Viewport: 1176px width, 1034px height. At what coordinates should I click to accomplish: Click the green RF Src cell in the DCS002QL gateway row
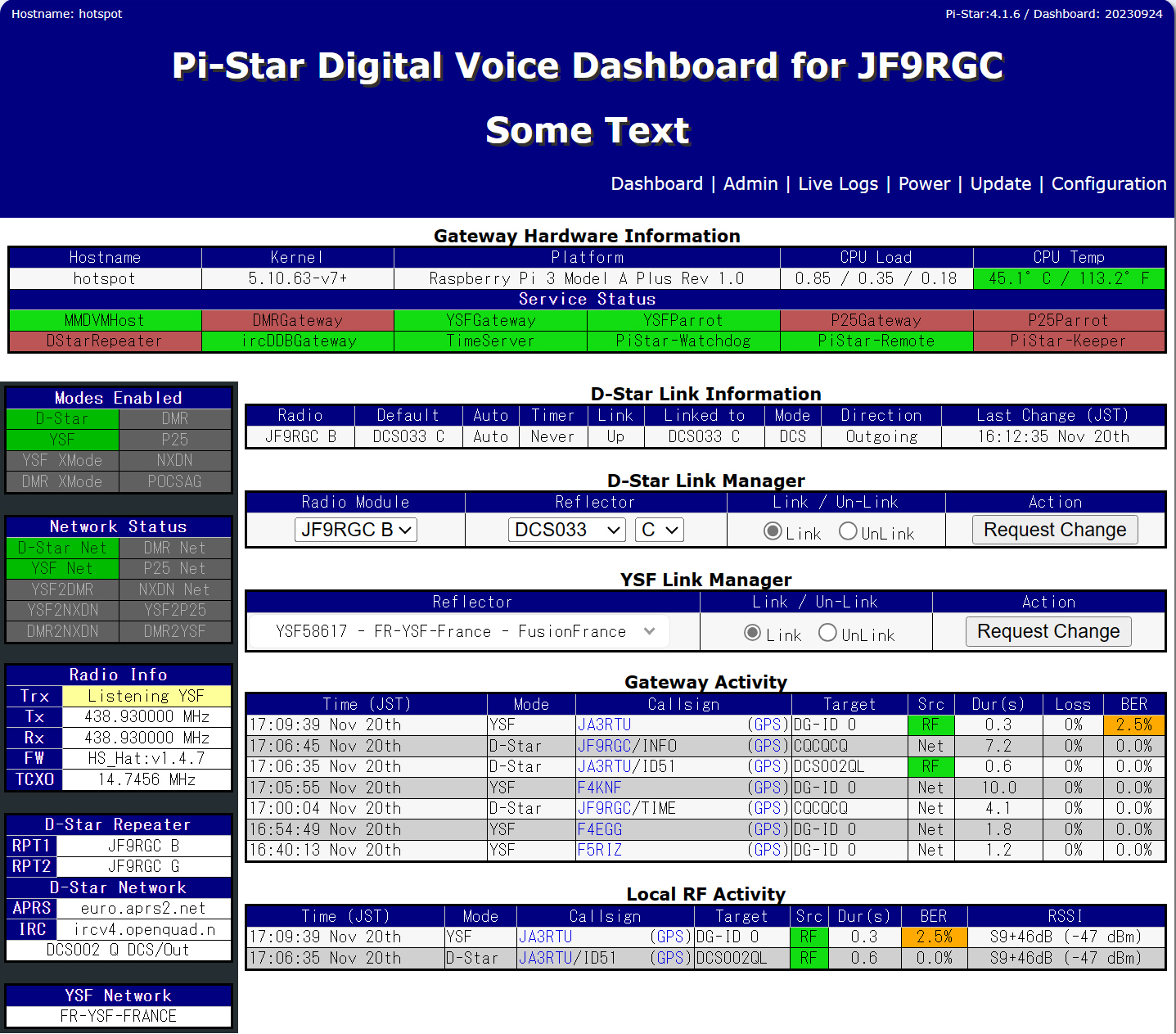coord(930,766)
